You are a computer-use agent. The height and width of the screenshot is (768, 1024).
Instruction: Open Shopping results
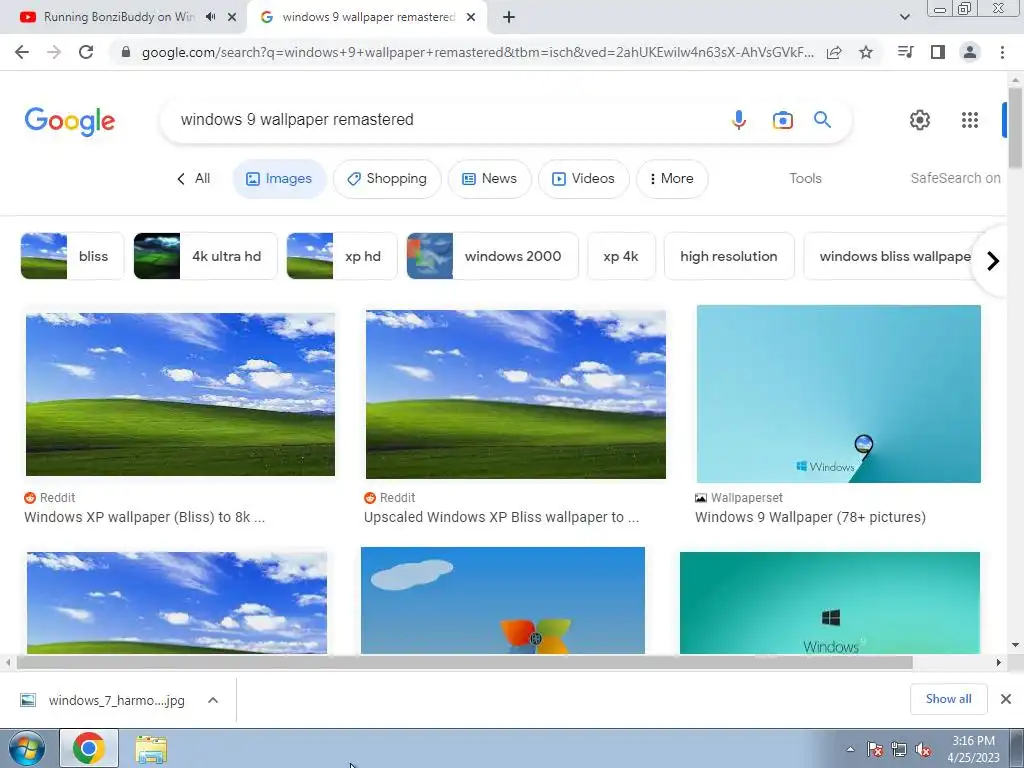pos(387,179)
